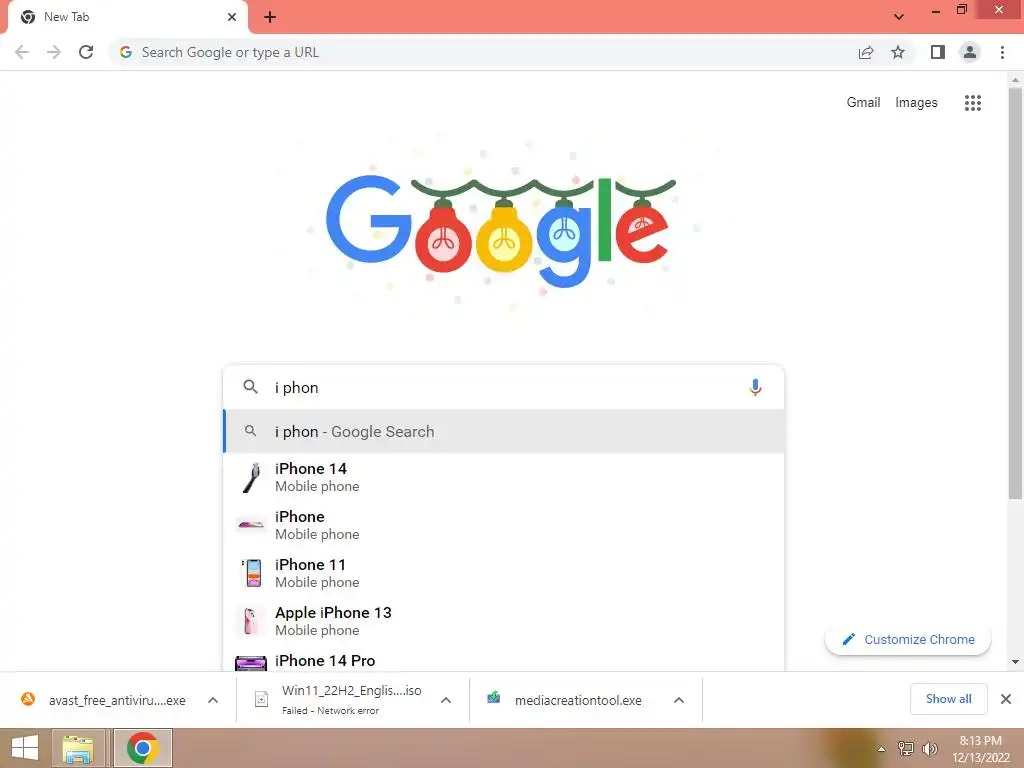Open File Explorer from the taskbar
The image size is (1024, 768).
coord(78,748)
